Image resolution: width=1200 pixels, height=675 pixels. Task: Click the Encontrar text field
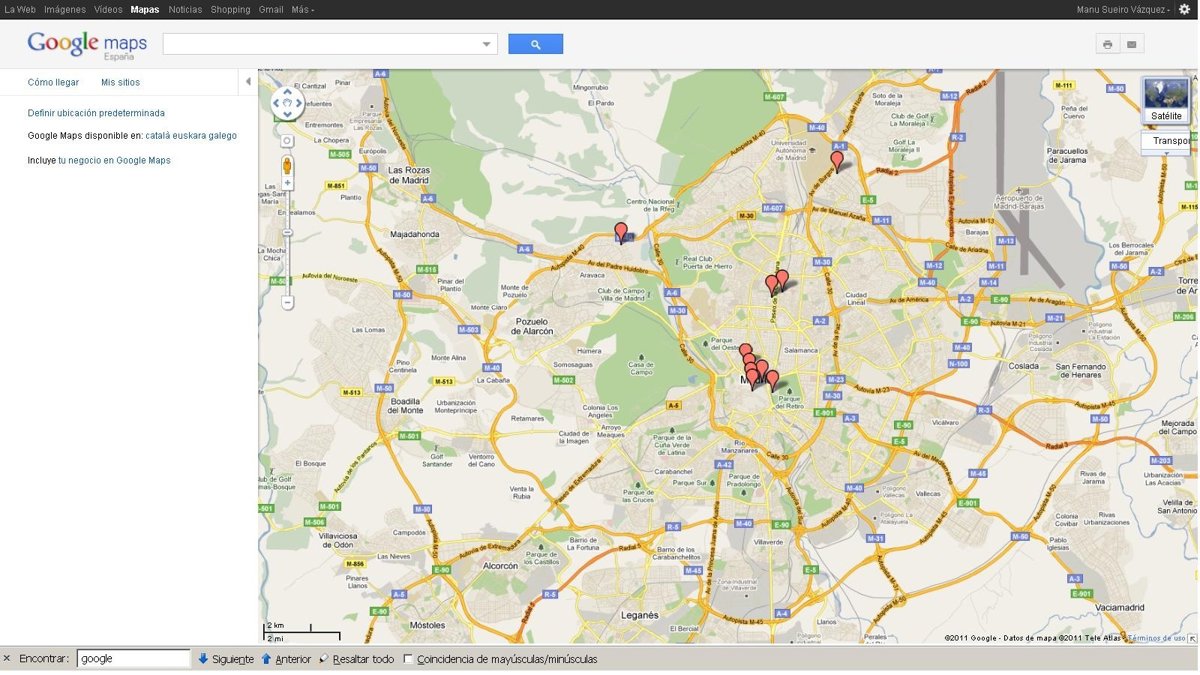point(133,659)
